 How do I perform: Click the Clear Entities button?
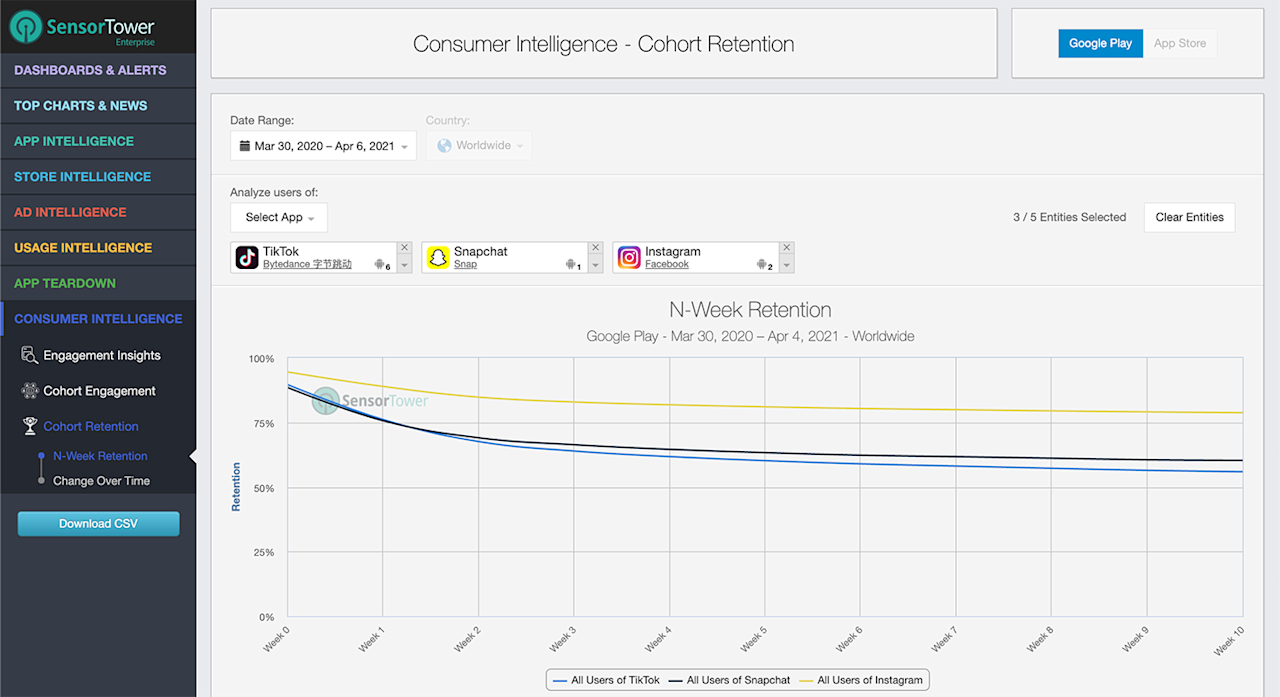pyautogui.click(x=1189, y=217)
